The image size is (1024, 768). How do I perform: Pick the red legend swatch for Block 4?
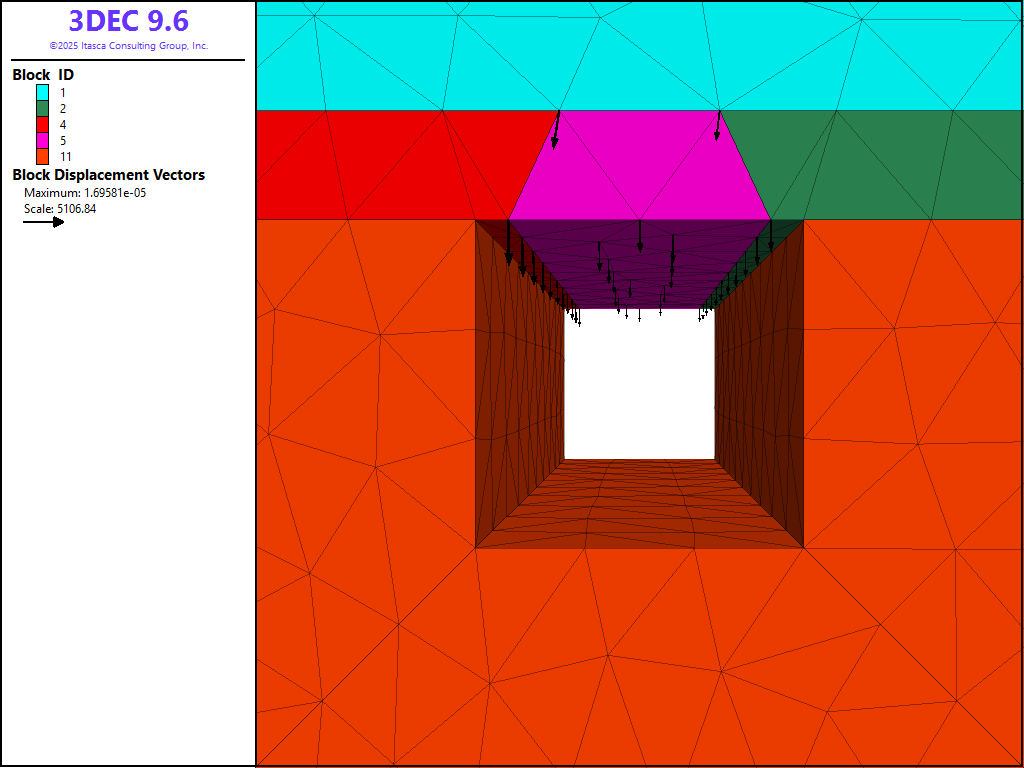[43, 124]
